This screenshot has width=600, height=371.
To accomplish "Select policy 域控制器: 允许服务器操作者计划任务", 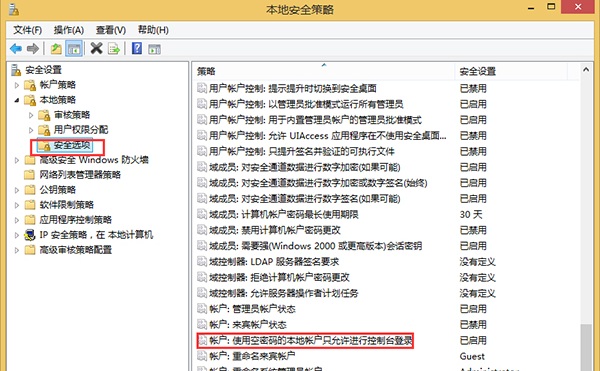I will point(284,293).
